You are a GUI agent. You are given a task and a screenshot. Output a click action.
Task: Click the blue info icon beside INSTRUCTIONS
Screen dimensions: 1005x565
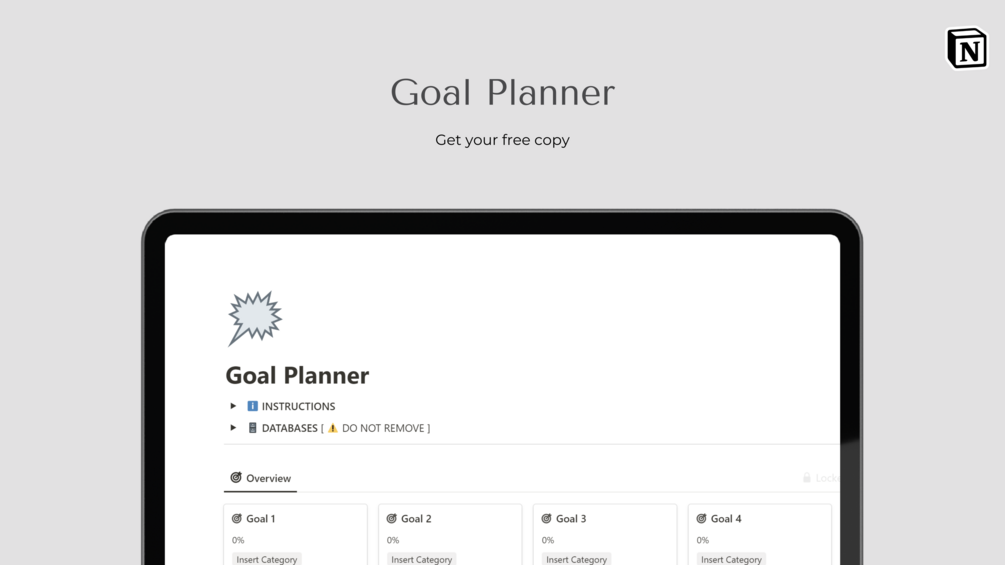[x=252, y=406]
